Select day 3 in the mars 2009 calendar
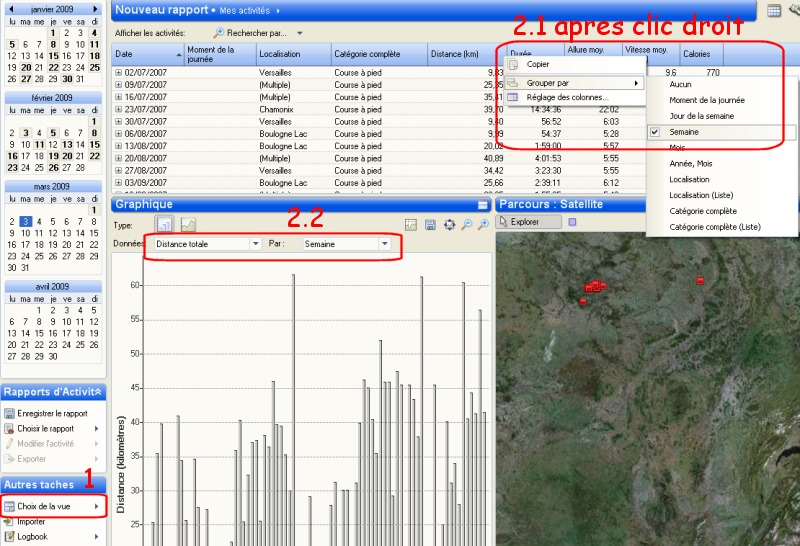Screen dimensions: 800x546 [x=25, y=221]
